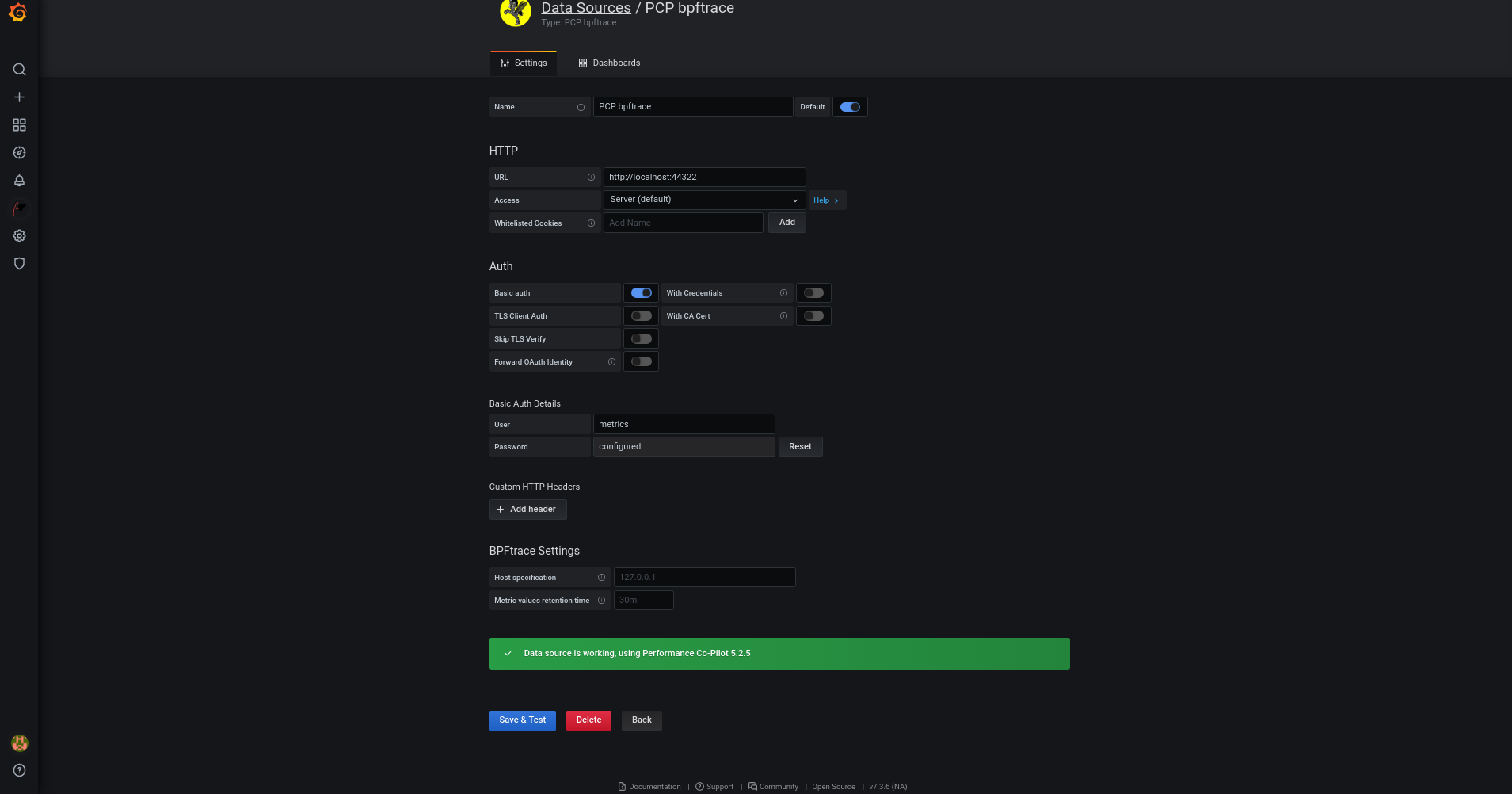
Task: Click Add for whitelisted cookie
Action: point(787,223)
